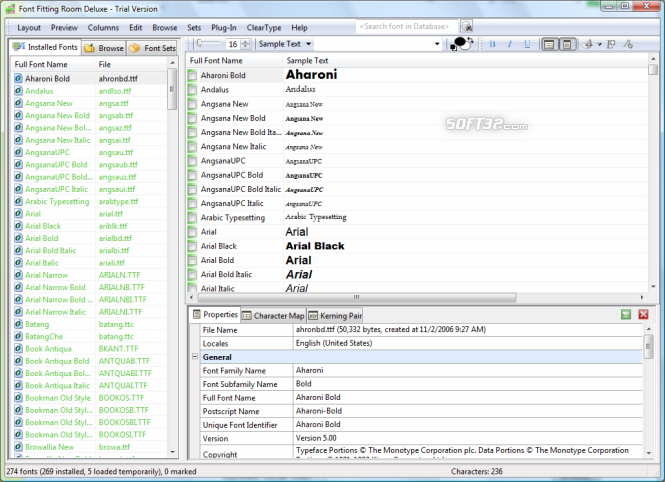Click font icon beside Andalus in left list
The height and width of the screenshot is (482, 665).
(x=18, y=91)
